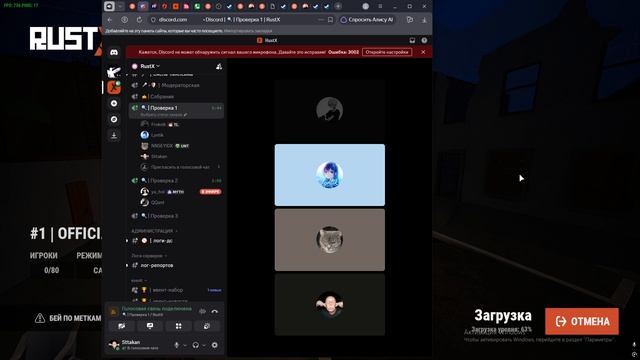Toggle noise suppression icon in voice panel
The height and width of the screenshot is (360, 640).
click(202, 312)
